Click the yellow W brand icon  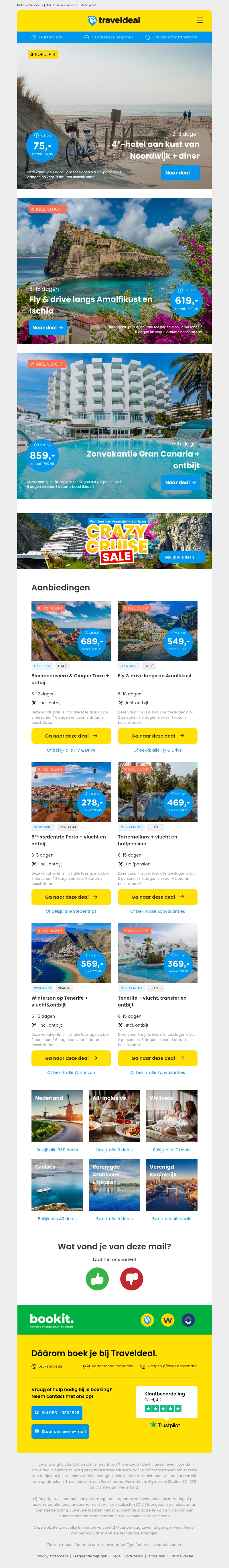click(x=168, y=1320)
